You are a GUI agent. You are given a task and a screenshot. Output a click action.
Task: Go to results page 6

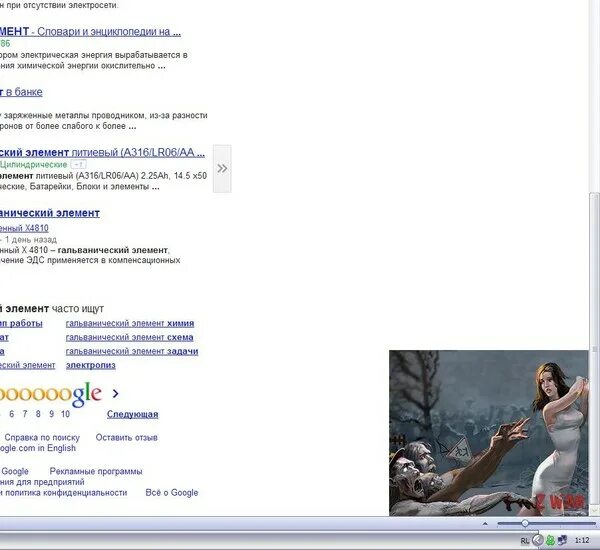(x=11, y=414)
